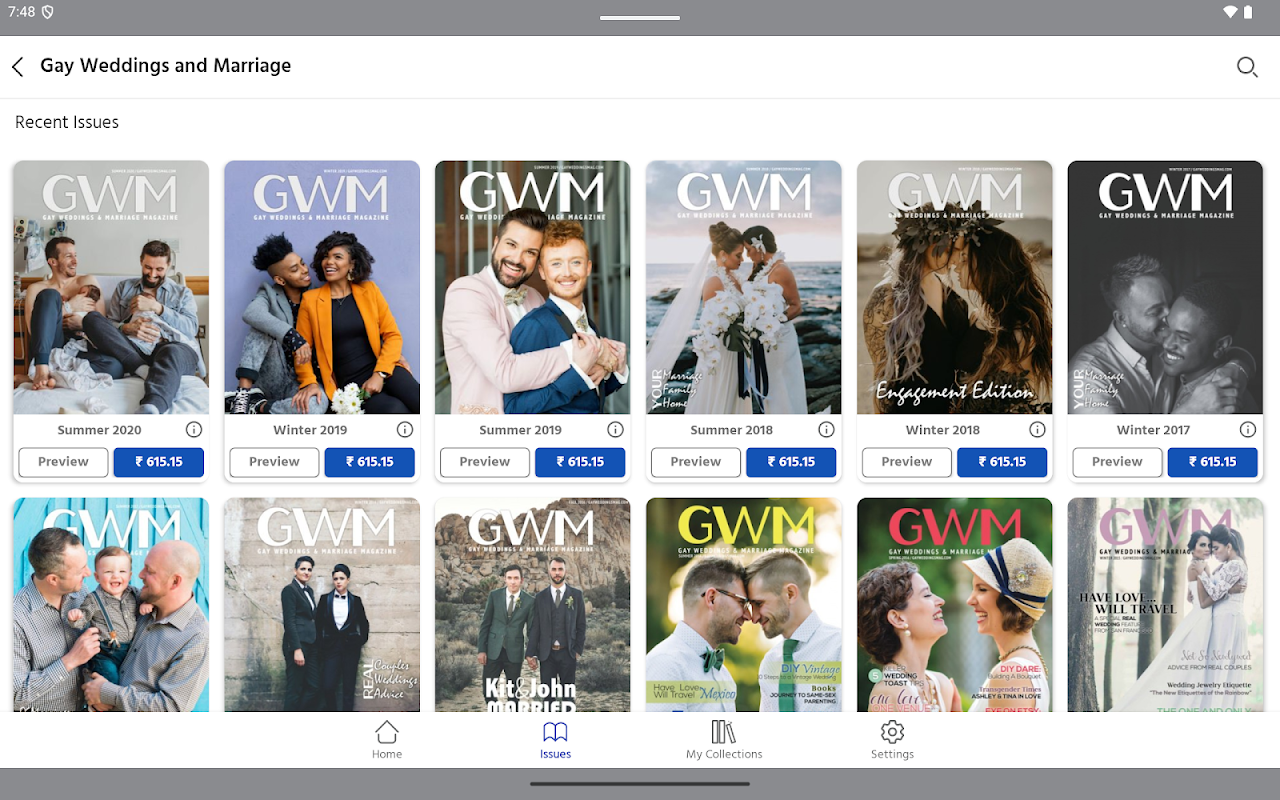Show info for Winter 2017 issue
The width and height of the screenshot is (1280, 800).
tap(1248, 430)
